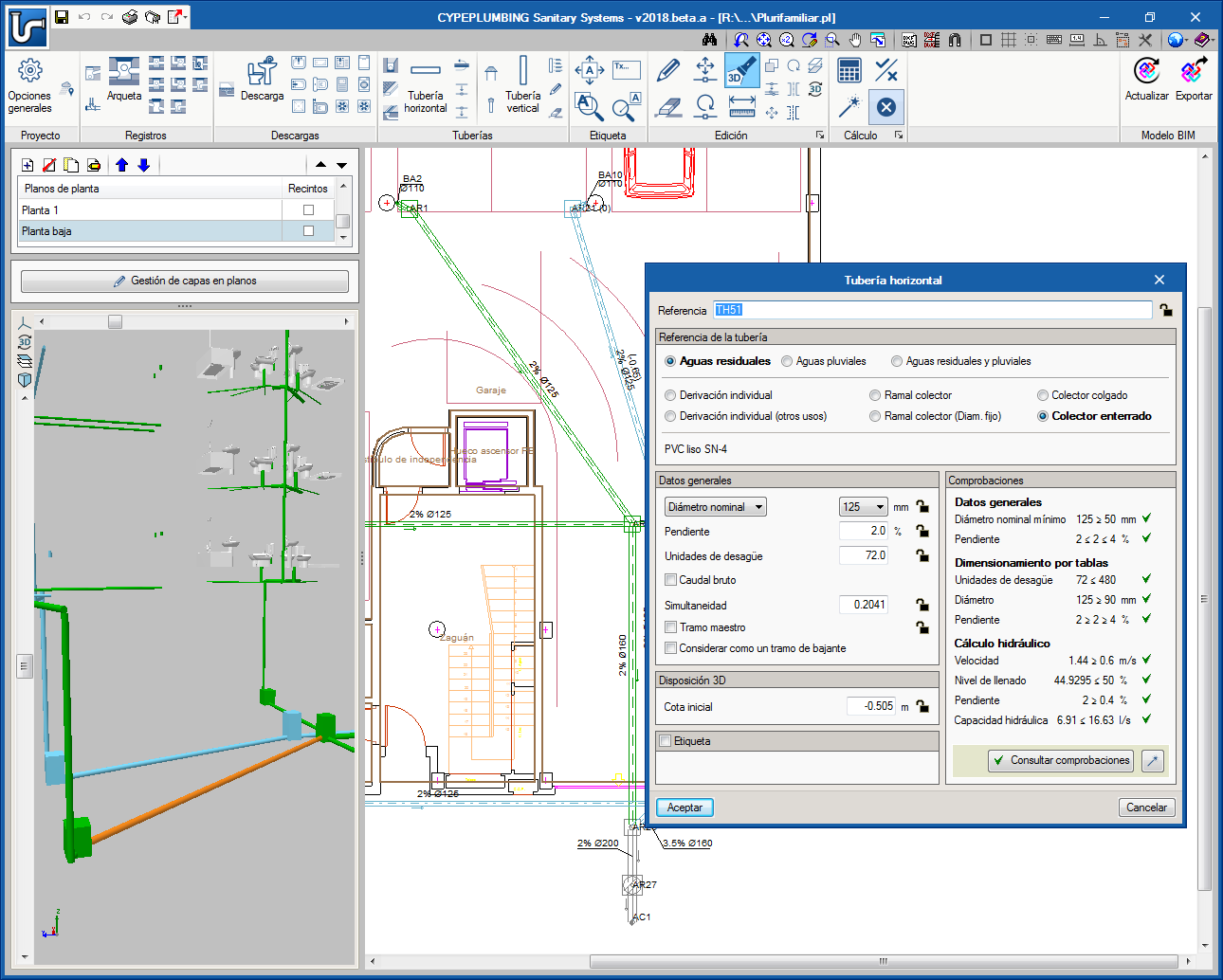This screenshot has width=1223, height=980.
Task: Collapse plans panel with up triangle
Action: tap(320, 165)
